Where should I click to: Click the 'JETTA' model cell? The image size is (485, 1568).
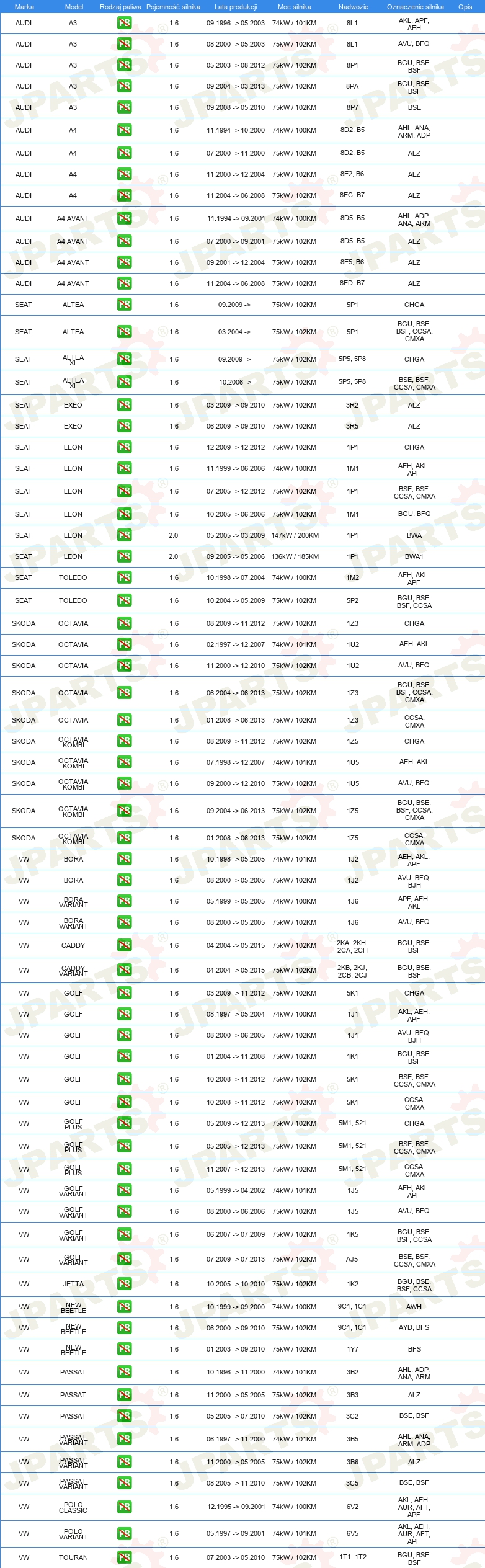[73, 1284]
